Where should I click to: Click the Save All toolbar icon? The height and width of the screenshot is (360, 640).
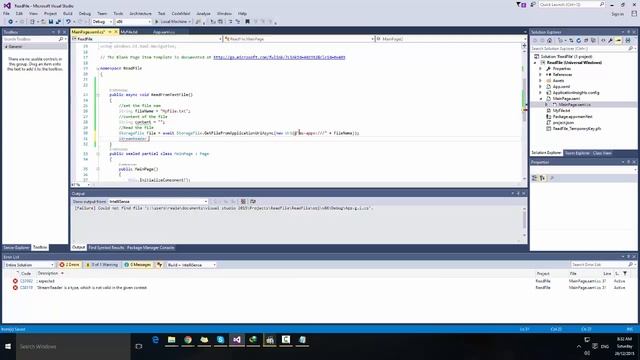[58, 22]
